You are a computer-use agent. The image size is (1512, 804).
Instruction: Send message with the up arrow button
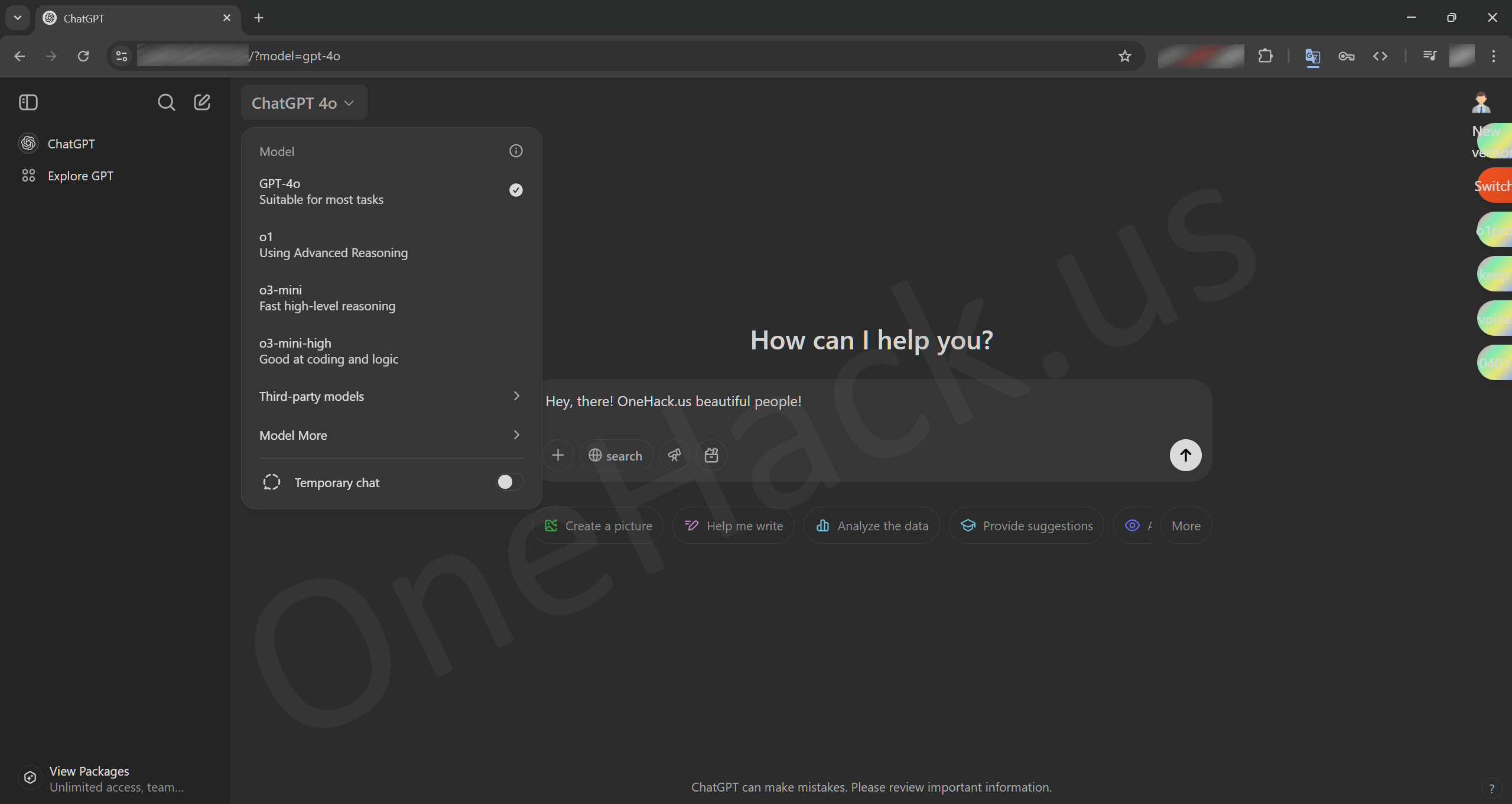pos(1185,455)
